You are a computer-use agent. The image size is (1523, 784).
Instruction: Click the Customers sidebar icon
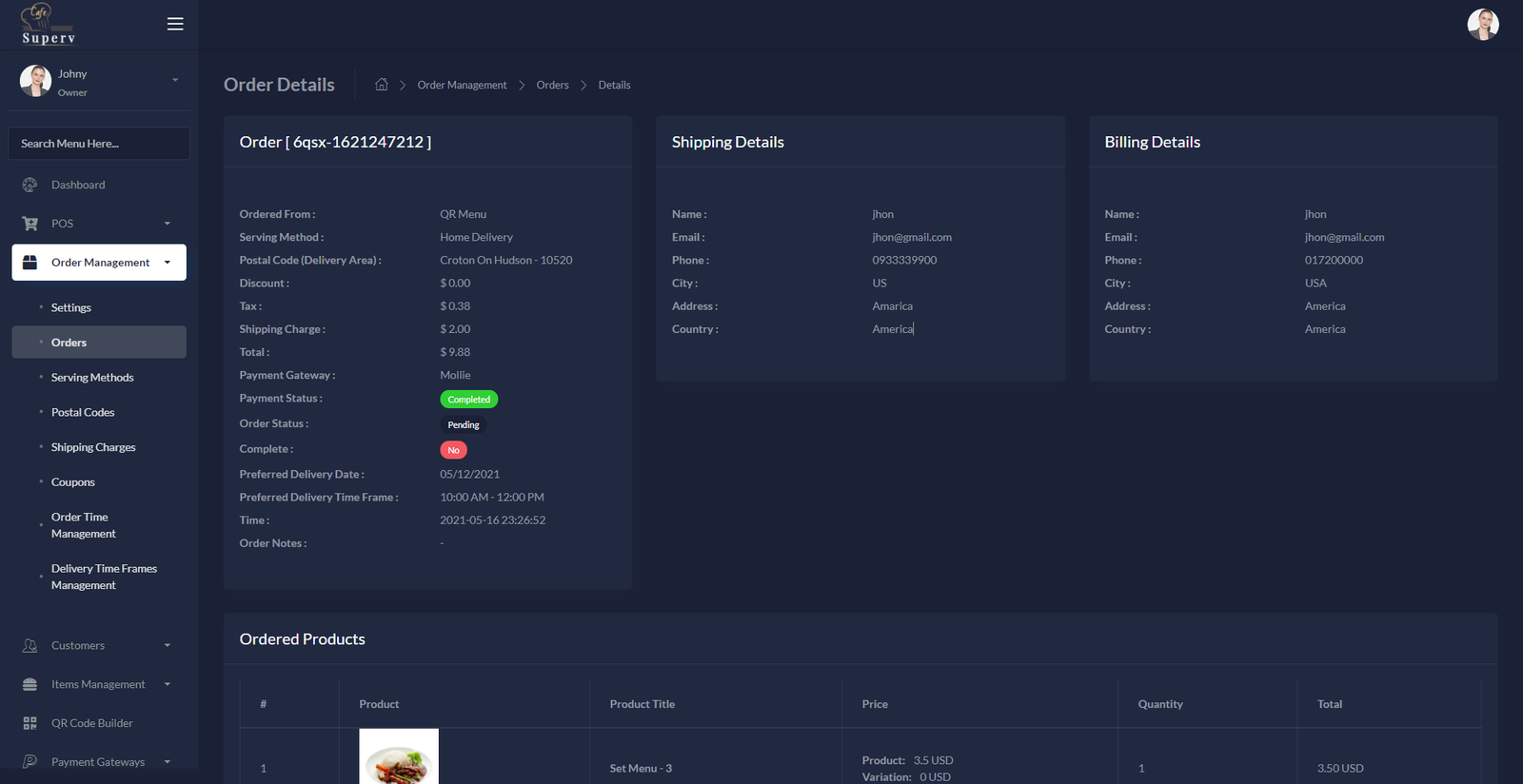coord(30,646)
